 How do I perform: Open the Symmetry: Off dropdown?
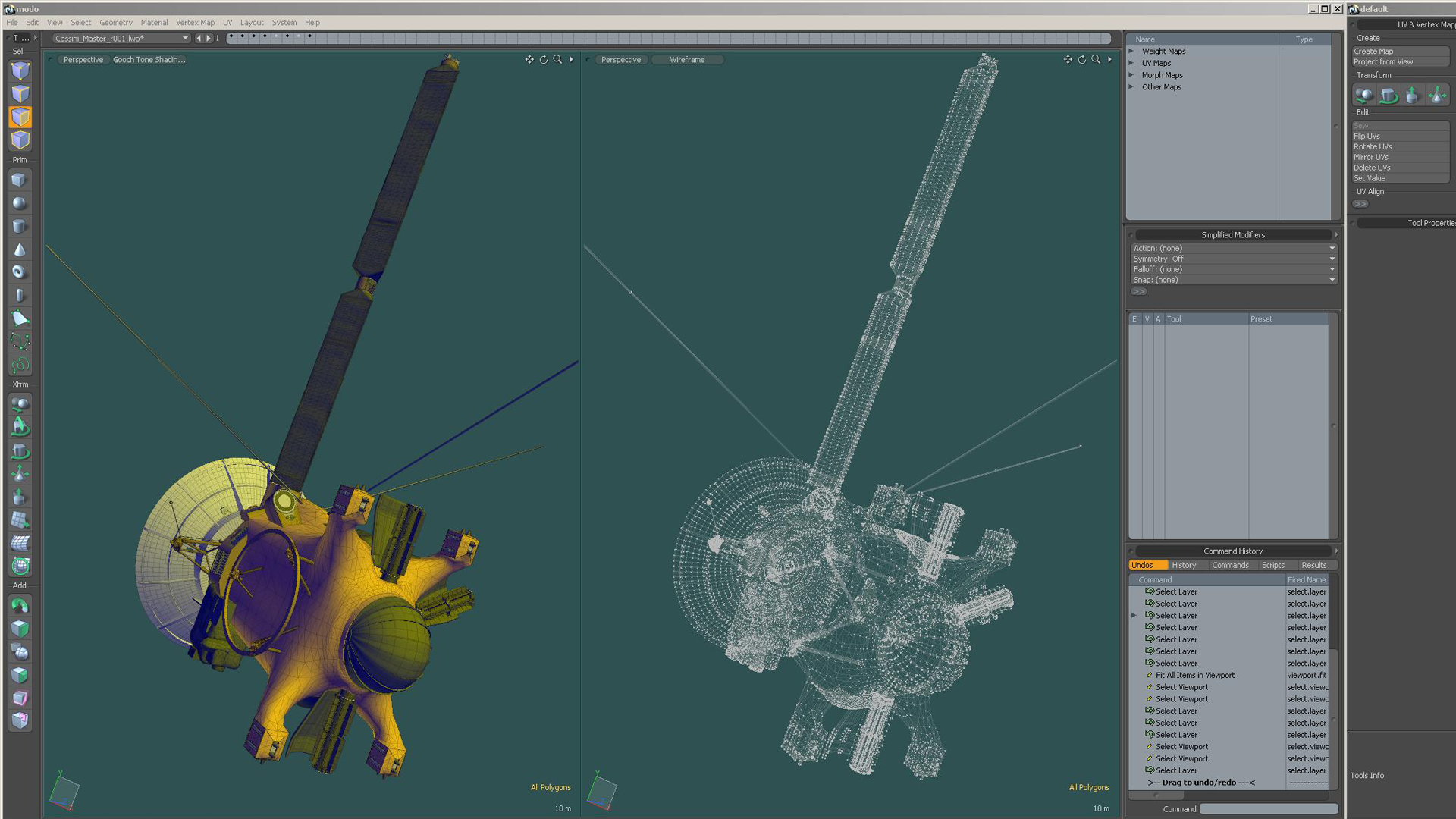[1232, 259]
